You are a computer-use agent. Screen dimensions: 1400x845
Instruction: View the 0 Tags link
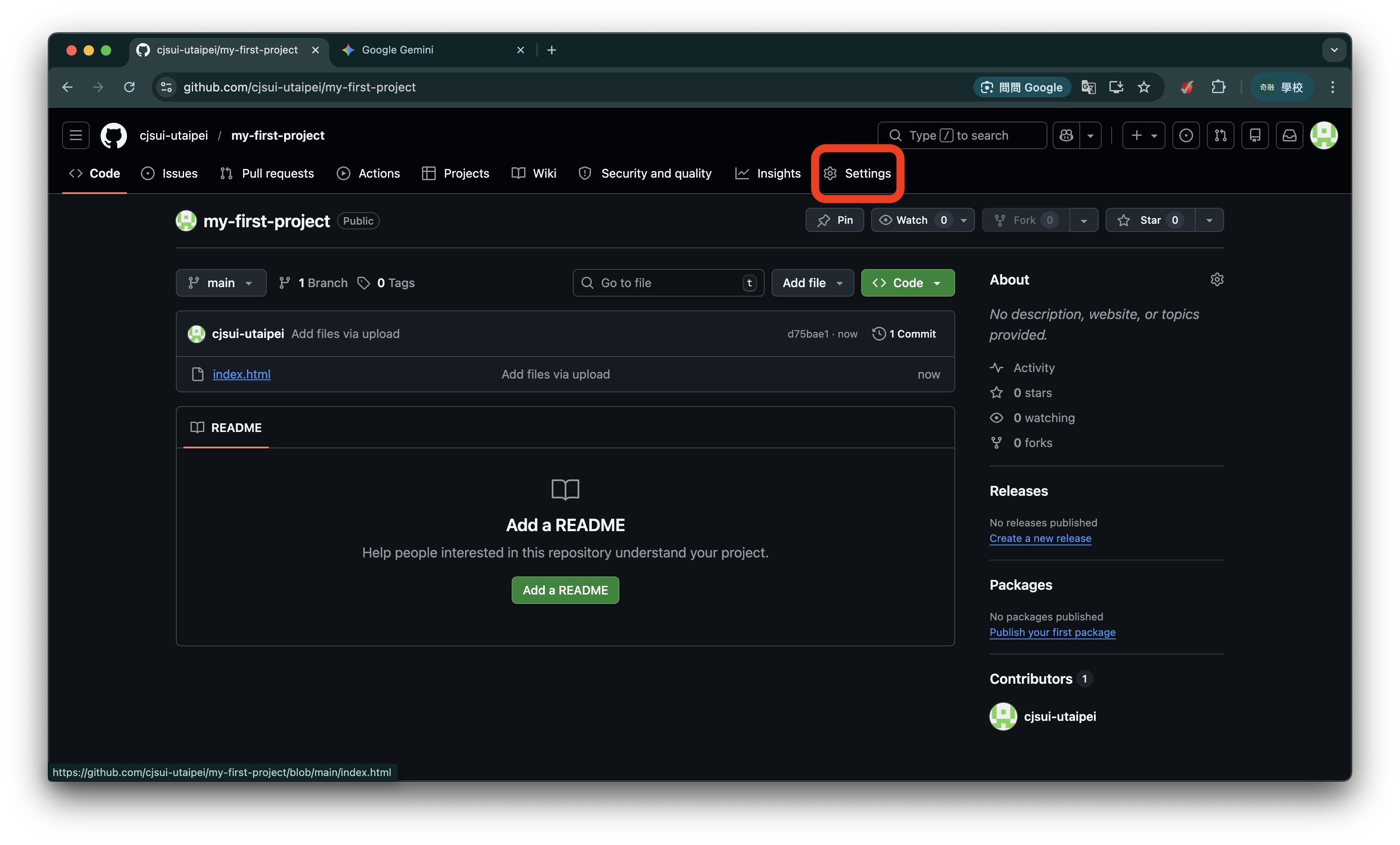click(386, 282)
